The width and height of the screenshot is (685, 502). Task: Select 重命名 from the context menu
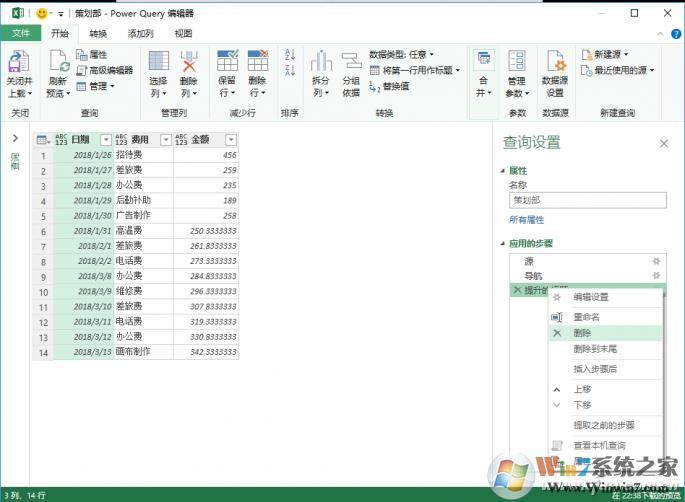click(x=586, y=316)
